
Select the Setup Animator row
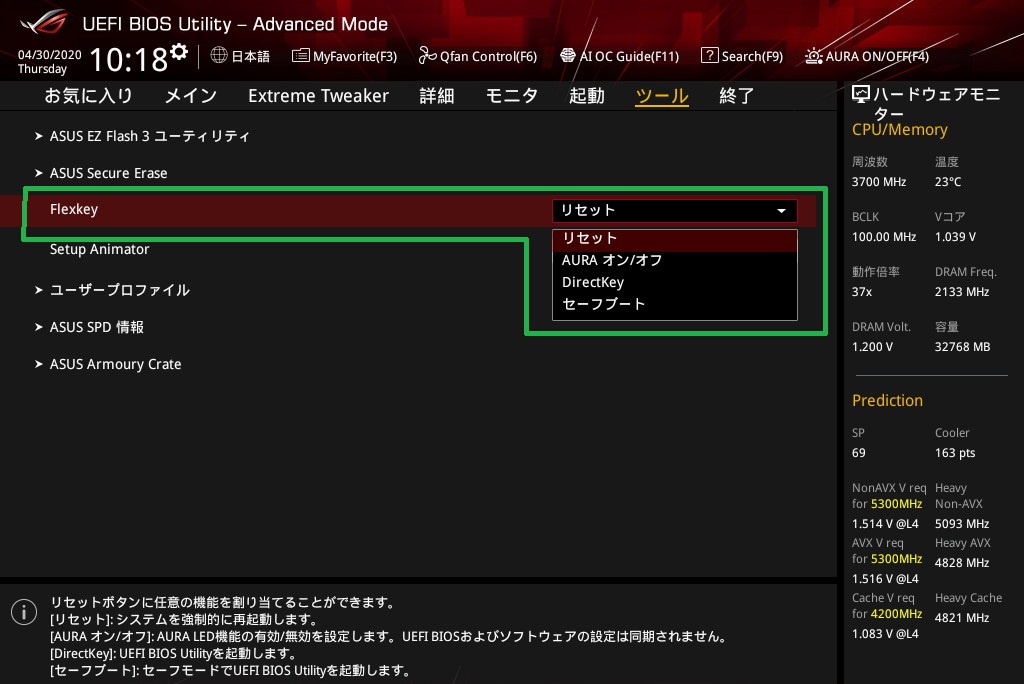point(99,250)
